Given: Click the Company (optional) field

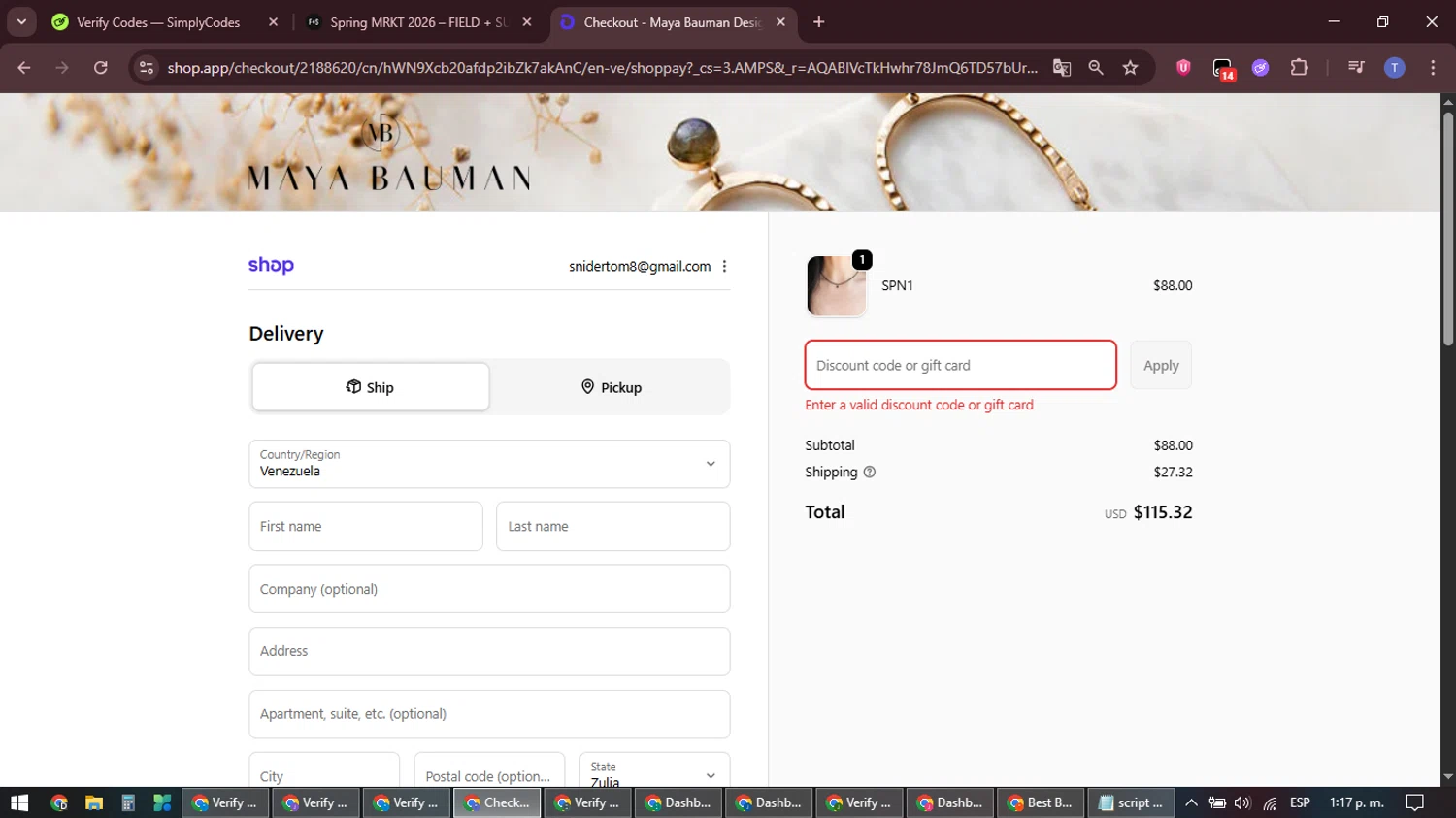Looking at the screenshot, I should [489, 589].
